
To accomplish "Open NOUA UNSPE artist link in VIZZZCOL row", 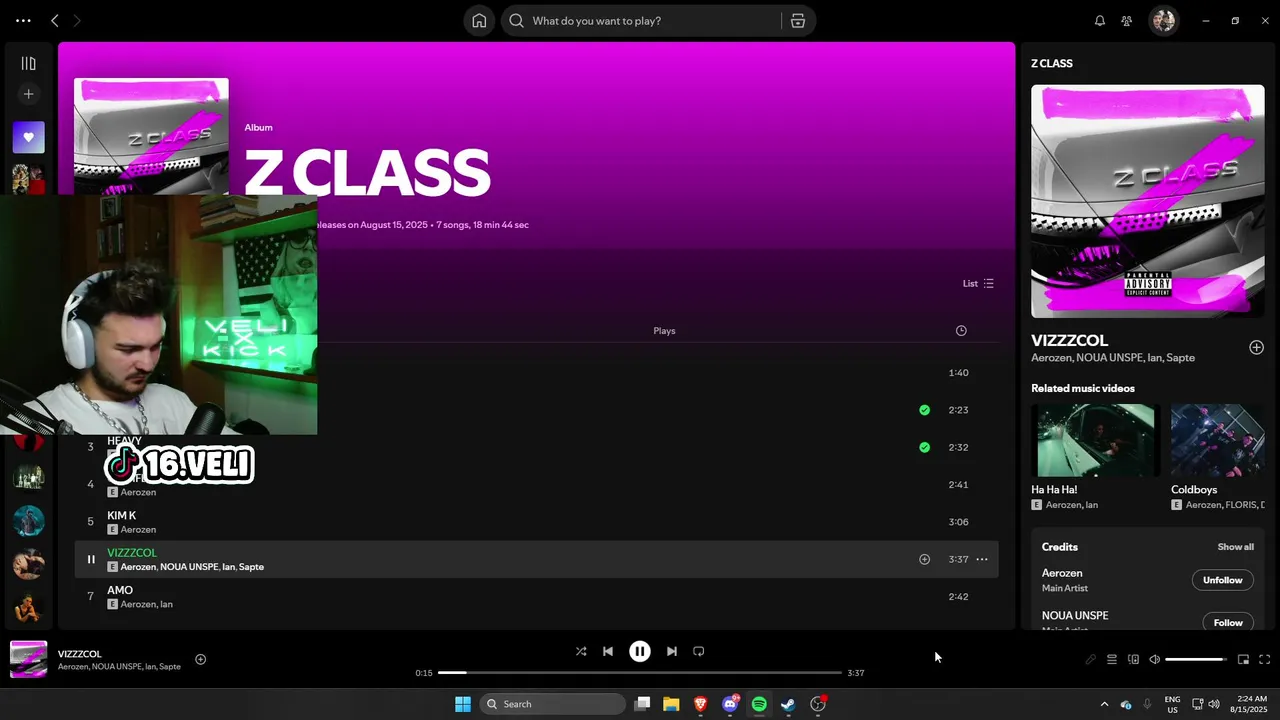I will click(x=189, y=567).
